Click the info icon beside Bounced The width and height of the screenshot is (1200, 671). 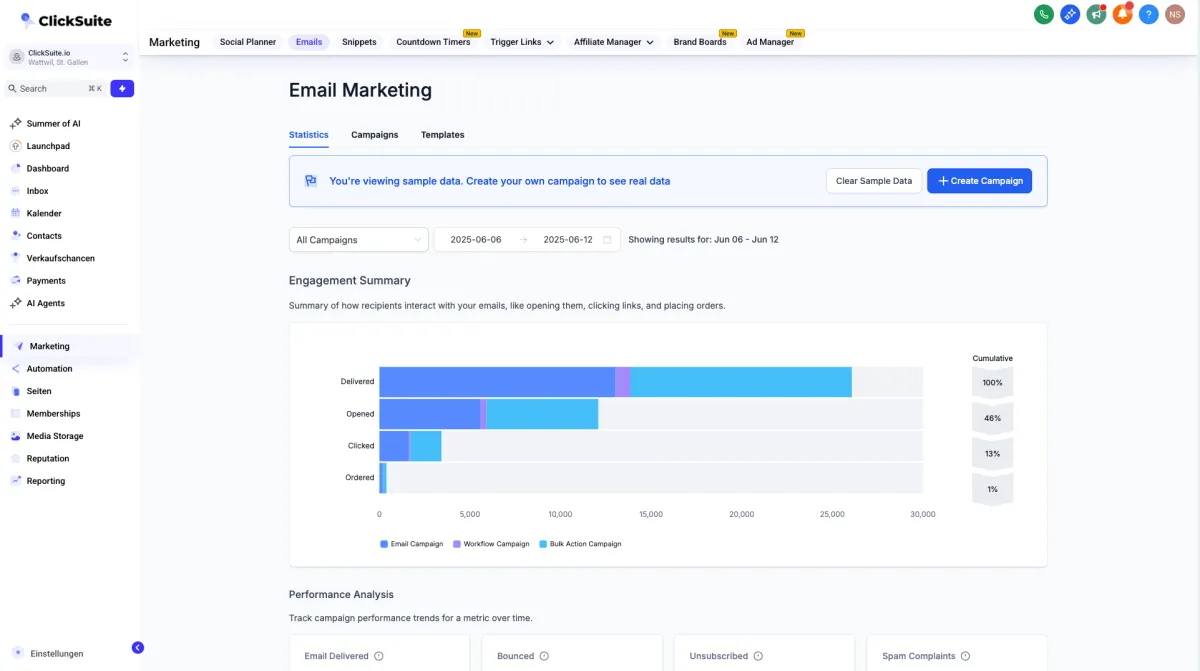click(x=544, y=656)
